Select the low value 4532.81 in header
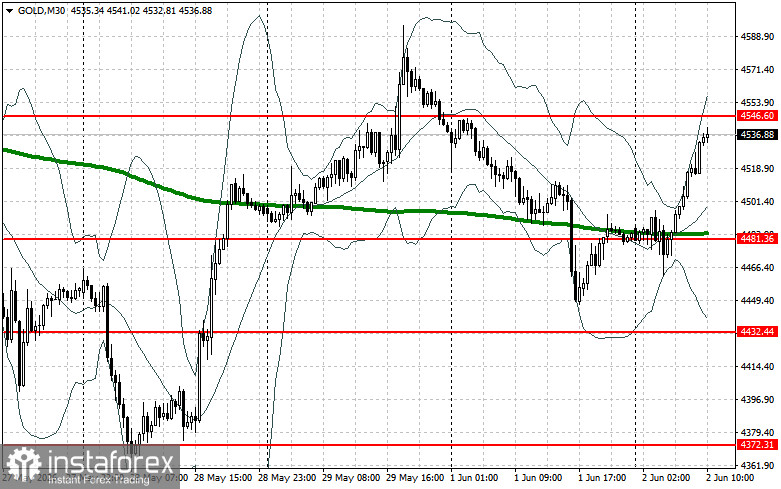The width and height of the screenshot is (781, 489). coord(159,10)
